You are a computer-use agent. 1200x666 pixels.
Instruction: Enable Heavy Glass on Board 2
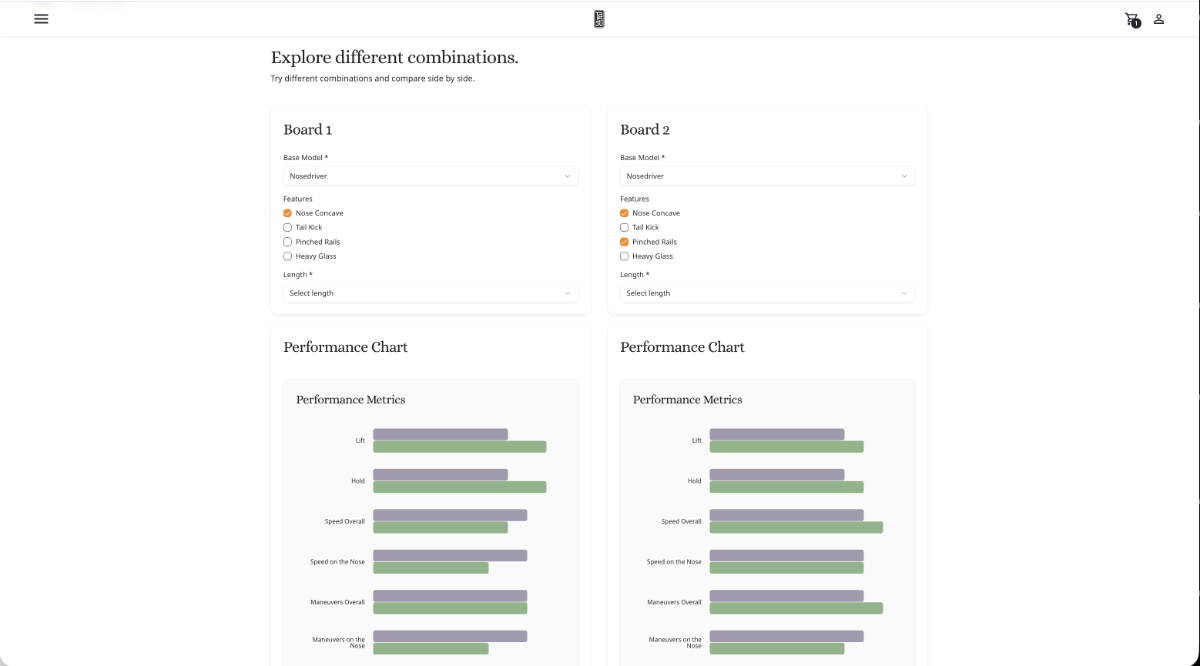point(624,256)
